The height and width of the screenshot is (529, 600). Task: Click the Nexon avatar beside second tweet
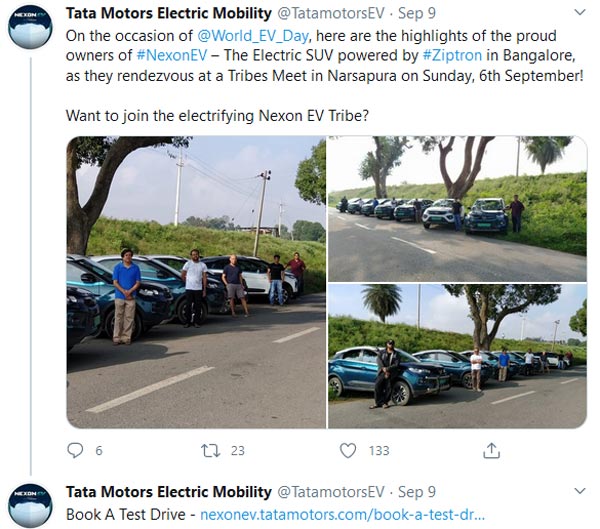[30, 505]
